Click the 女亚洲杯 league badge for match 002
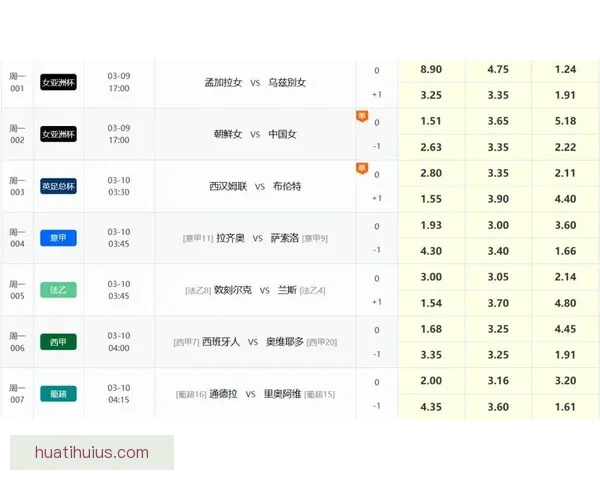Viewport: 600px width, 480px height. (59, 134)
